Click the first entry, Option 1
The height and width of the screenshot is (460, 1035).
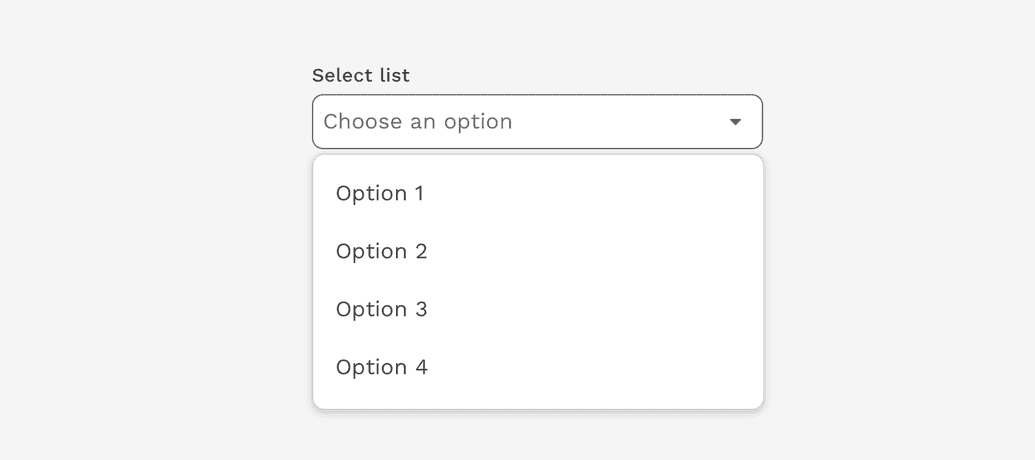(380, 193)
